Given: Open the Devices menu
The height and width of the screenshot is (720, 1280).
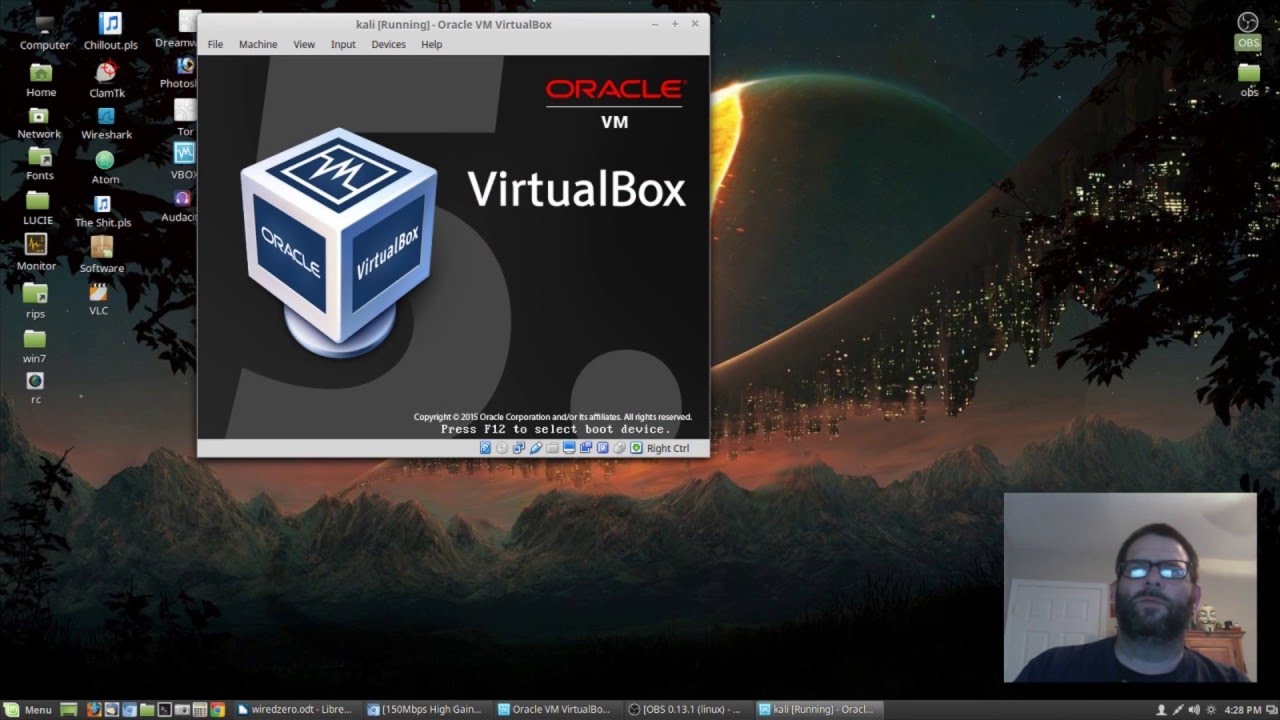Looking at the screenshot, I should click(x=388, y=44).
